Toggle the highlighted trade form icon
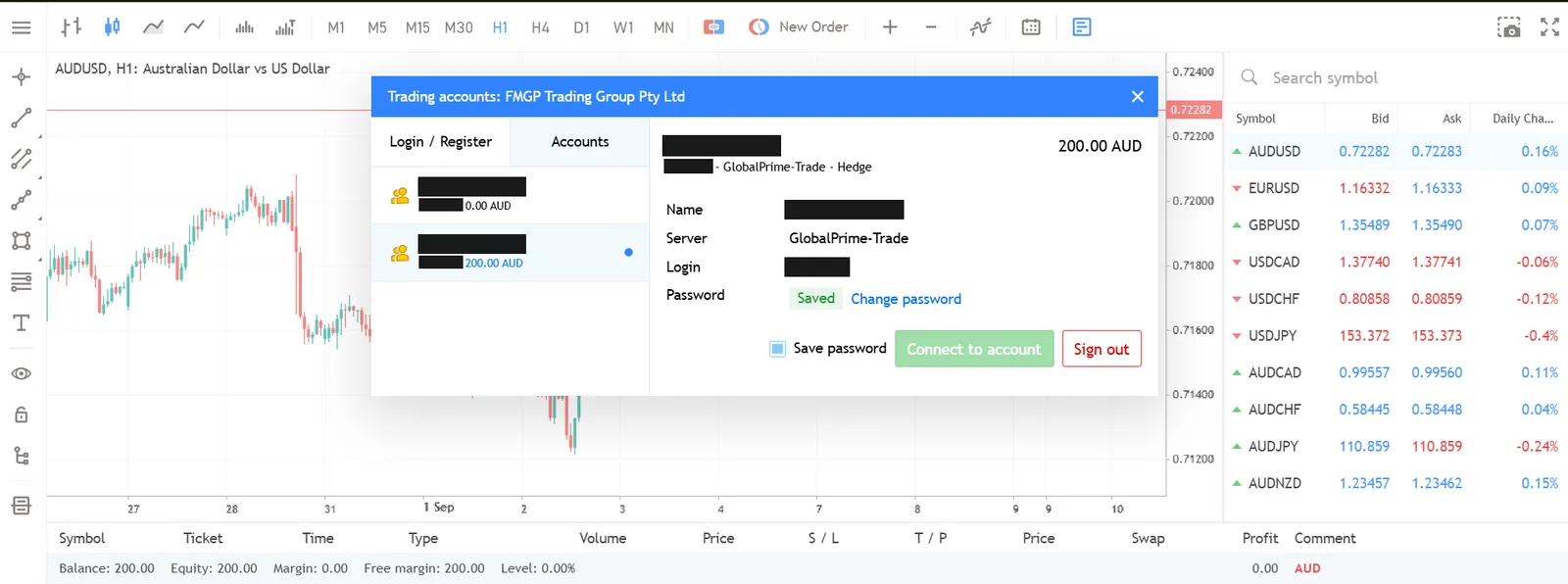 [x=1082, y=27]
